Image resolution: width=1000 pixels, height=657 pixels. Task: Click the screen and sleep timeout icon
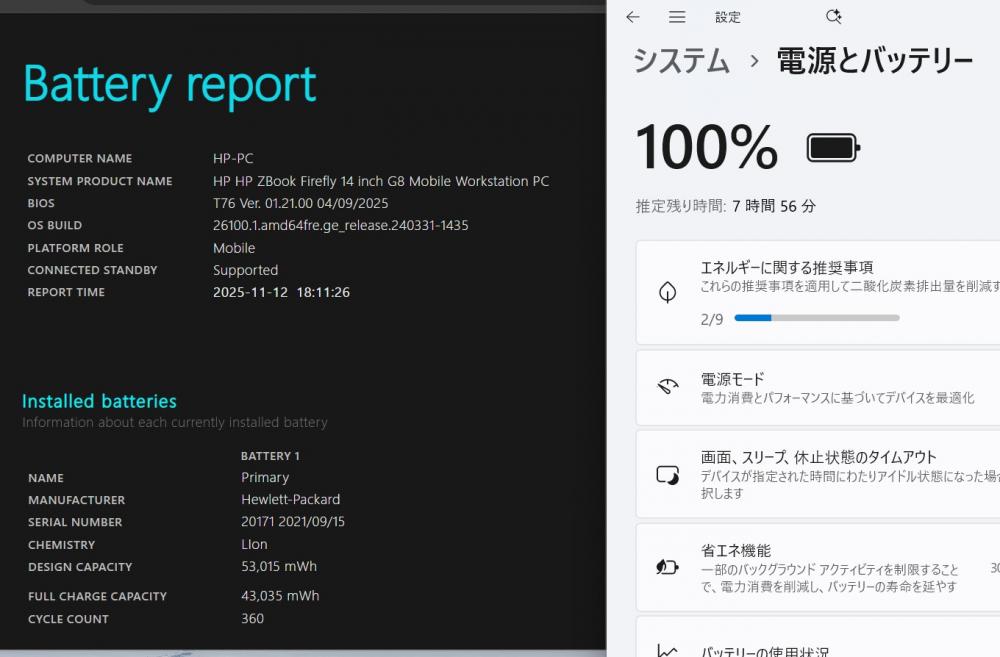click(x=667, y=475)
